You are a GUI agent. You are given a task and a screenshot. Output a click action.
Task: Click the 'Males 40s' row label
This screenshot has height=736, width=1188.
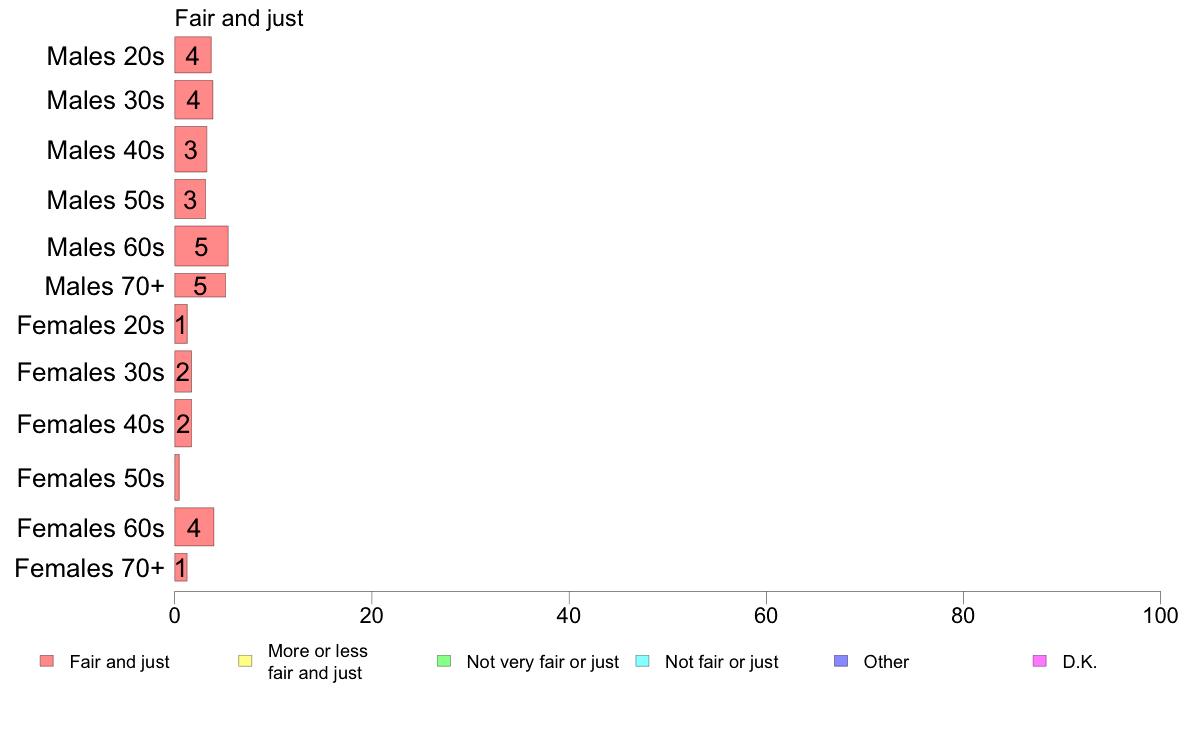tap(105, 150)
